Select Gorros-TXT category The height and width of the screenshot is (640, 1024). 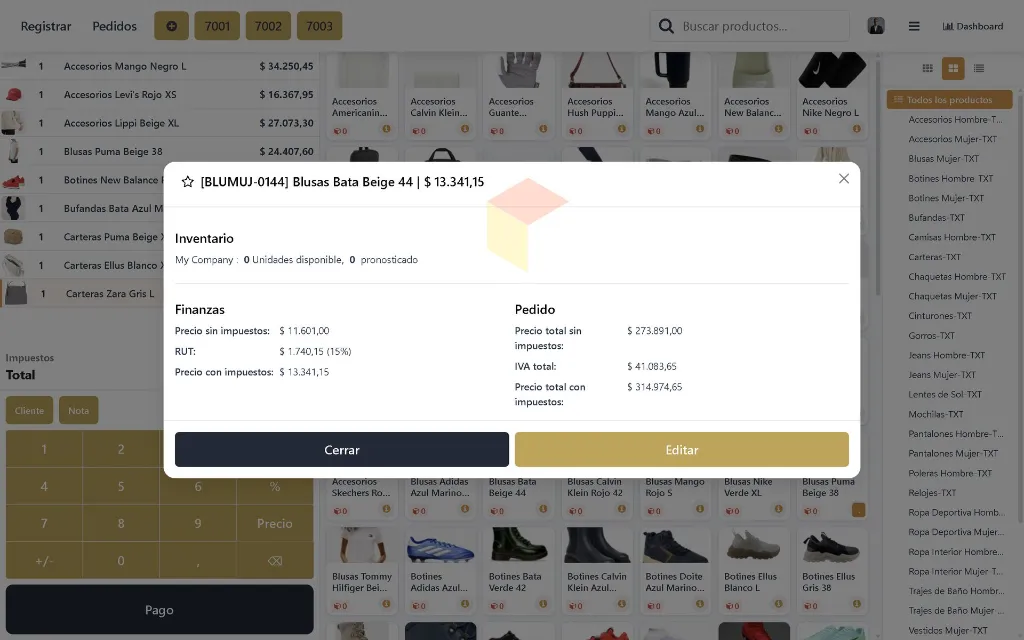pyautogui.click(x=931, y=336)
